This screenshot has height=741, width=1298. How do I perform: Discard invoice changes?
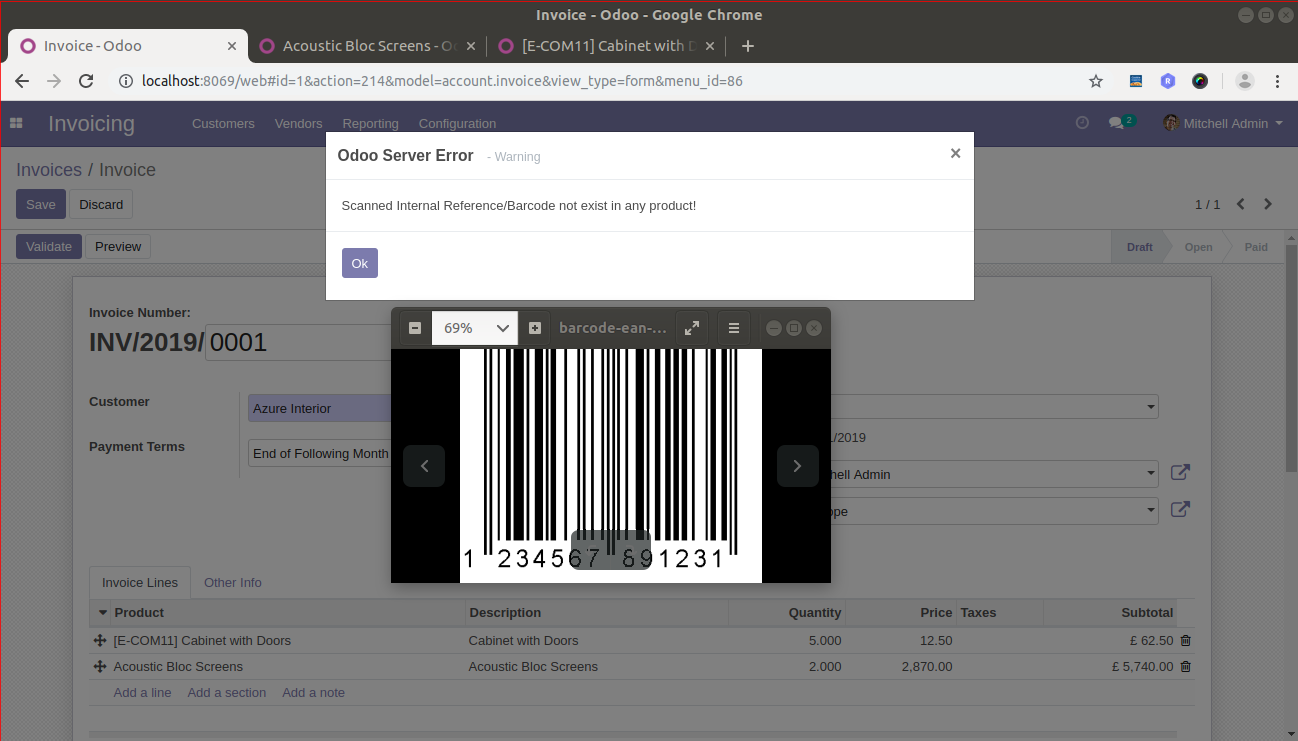pyautogui.click(x=101, y=204)
